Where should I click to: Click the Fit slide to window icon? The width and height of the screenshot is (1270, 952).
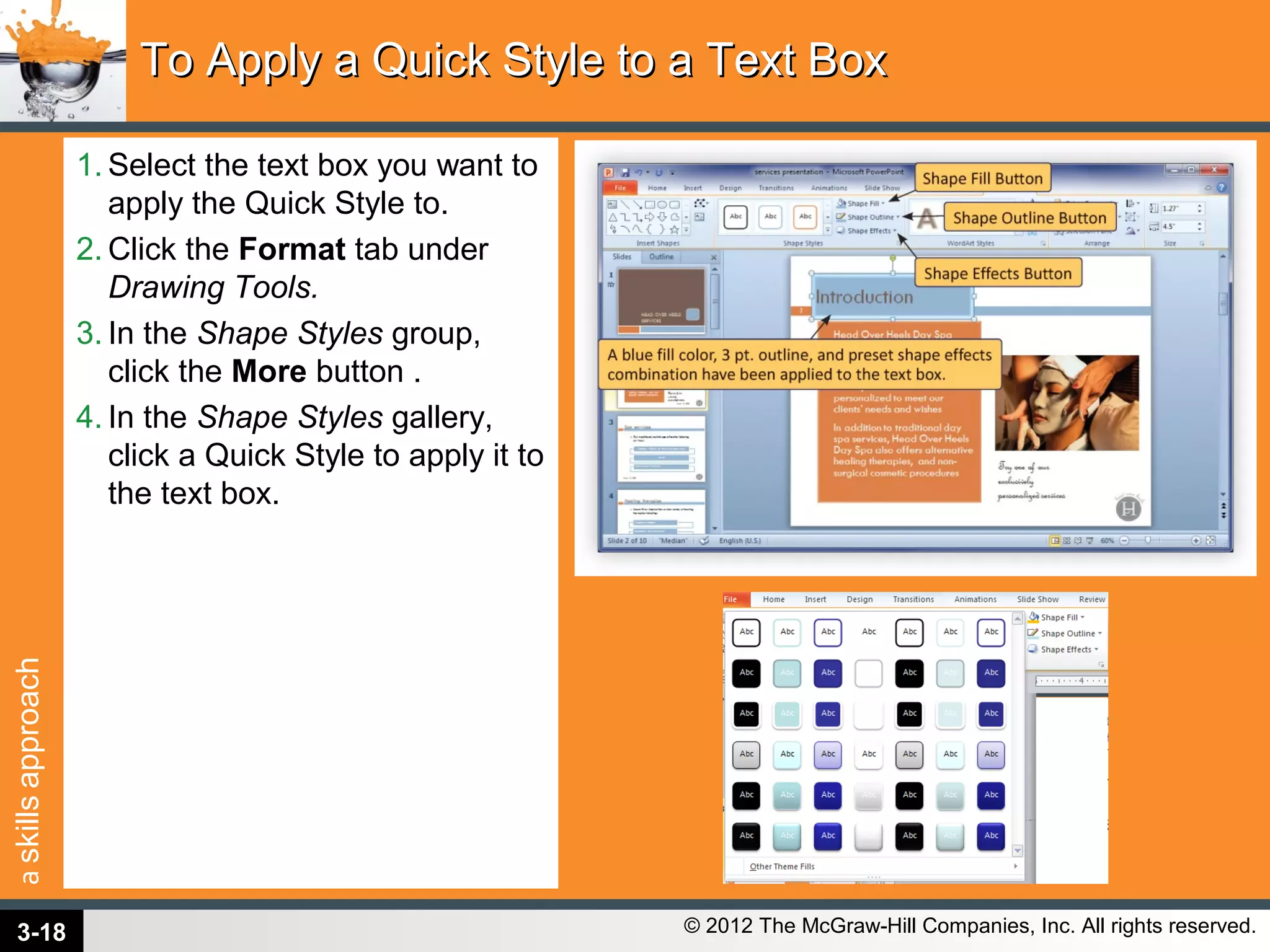click(1210, 540)
